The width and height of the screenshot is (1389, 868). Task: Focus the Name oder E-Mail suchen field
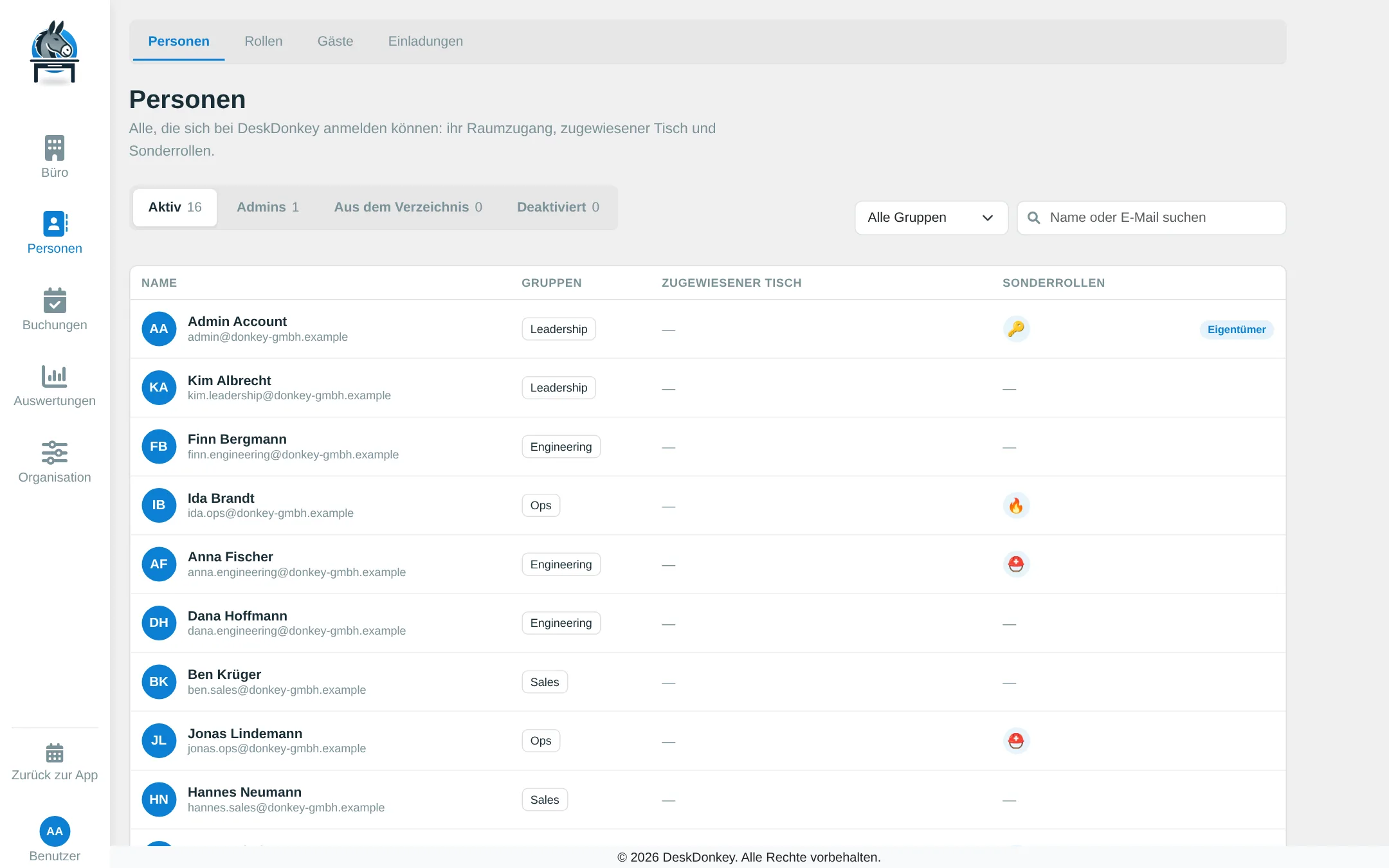point(1151,218)
